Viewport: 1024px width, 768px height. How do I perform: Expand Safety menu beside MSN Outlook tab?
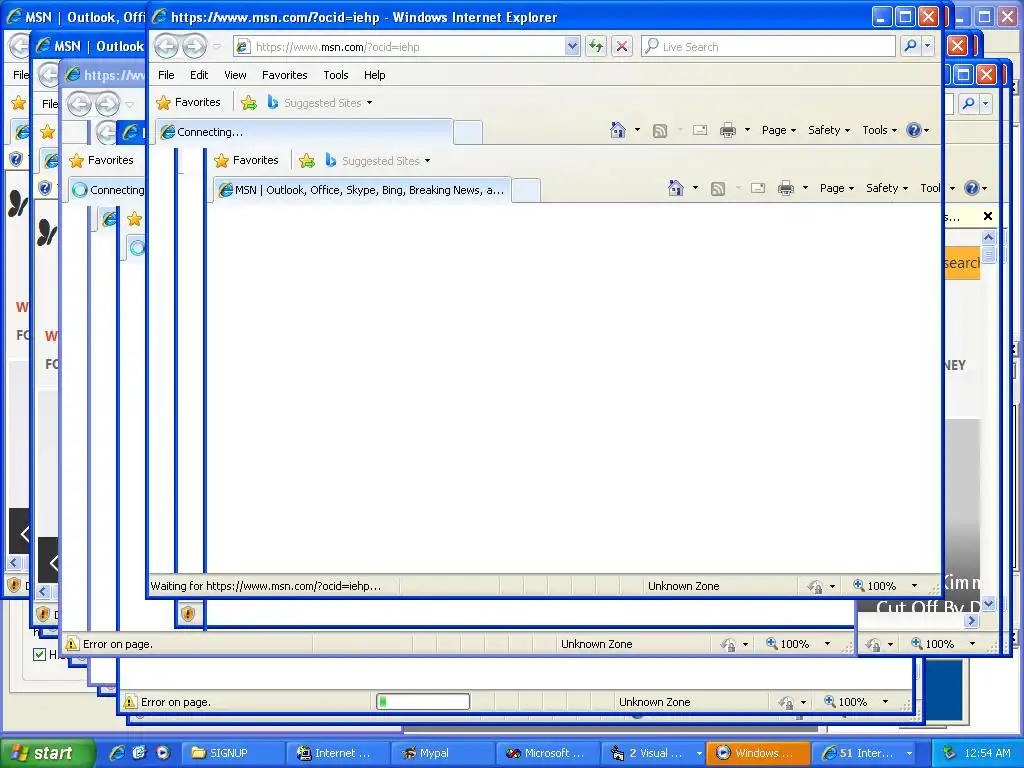point(887,188)
